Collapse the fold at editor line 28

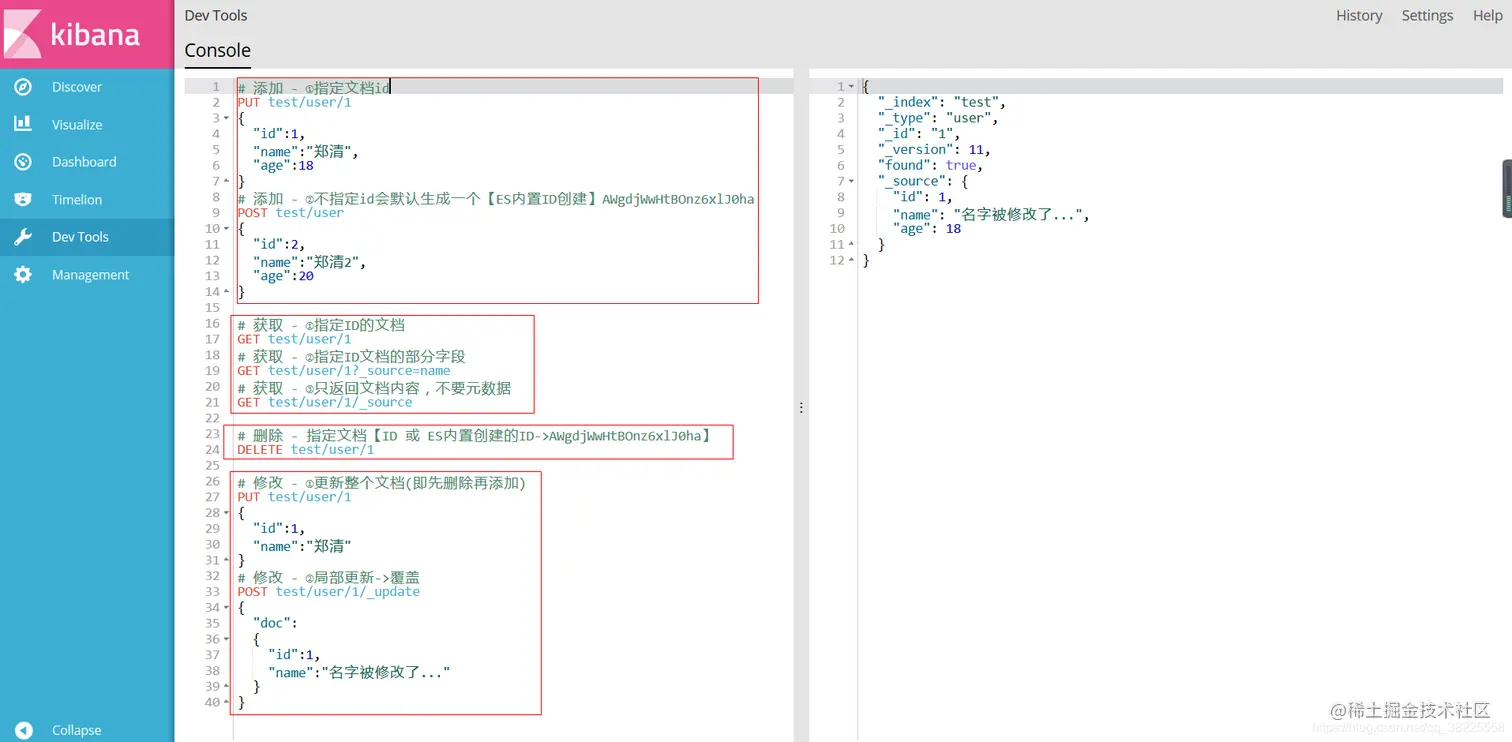tap(227, 513)
